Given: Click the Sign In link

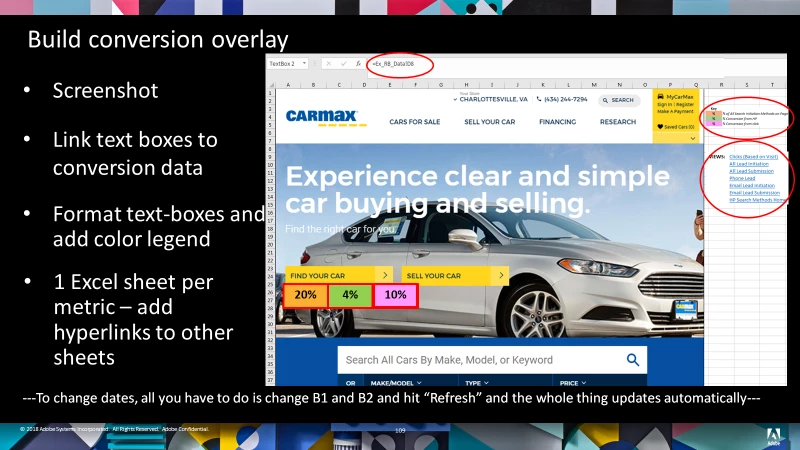Looking at the screenshot, I should (664, 104).
